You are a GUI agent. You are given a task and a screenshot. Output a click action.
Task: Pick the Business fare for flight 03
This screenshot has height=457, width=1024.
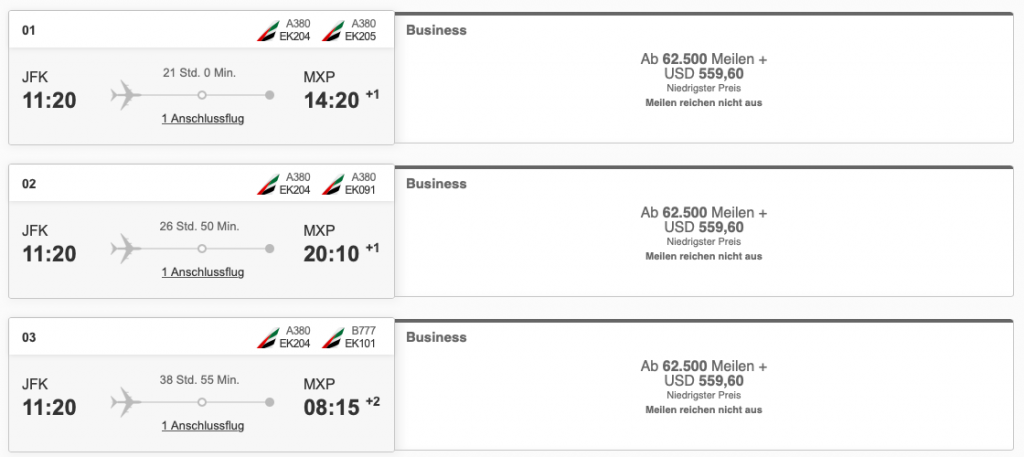(x=704, y=387)
